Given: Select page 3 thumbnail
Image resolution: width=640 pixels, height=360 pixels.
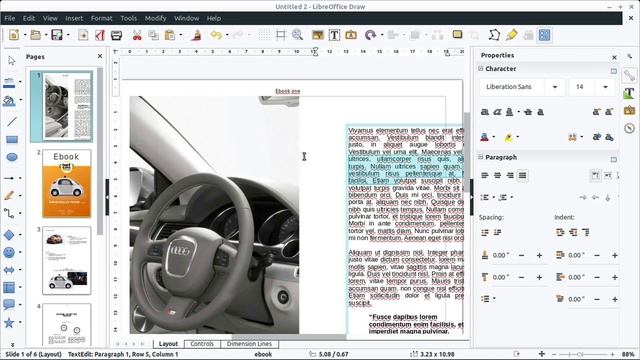Looking at the screenshot, I should [x=67, y=260].
